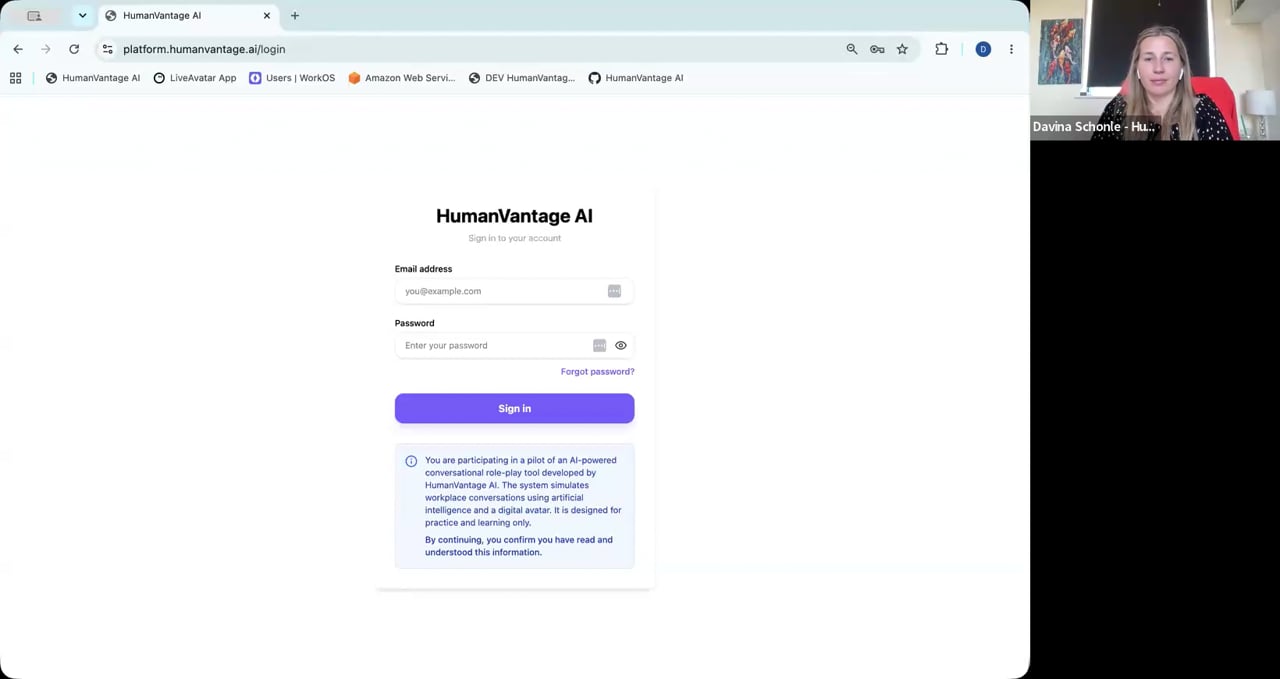The width and height of the screenshot is (1280, 679).
Task: Reload the page with refresh icon
Action: pyautogui.click(x=74, y=49)
